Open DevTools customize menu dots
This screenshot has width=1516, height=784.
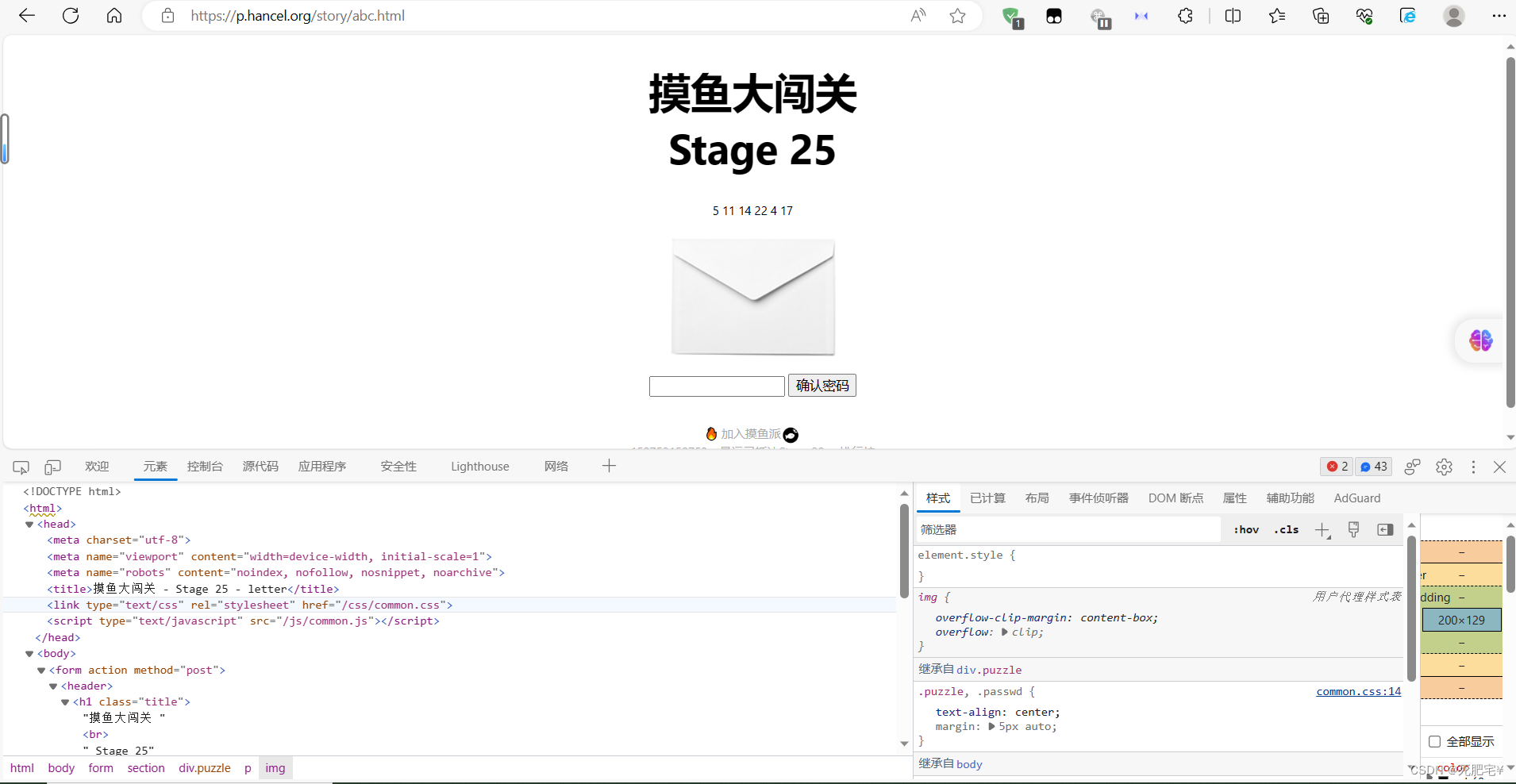pos(1473,467)
